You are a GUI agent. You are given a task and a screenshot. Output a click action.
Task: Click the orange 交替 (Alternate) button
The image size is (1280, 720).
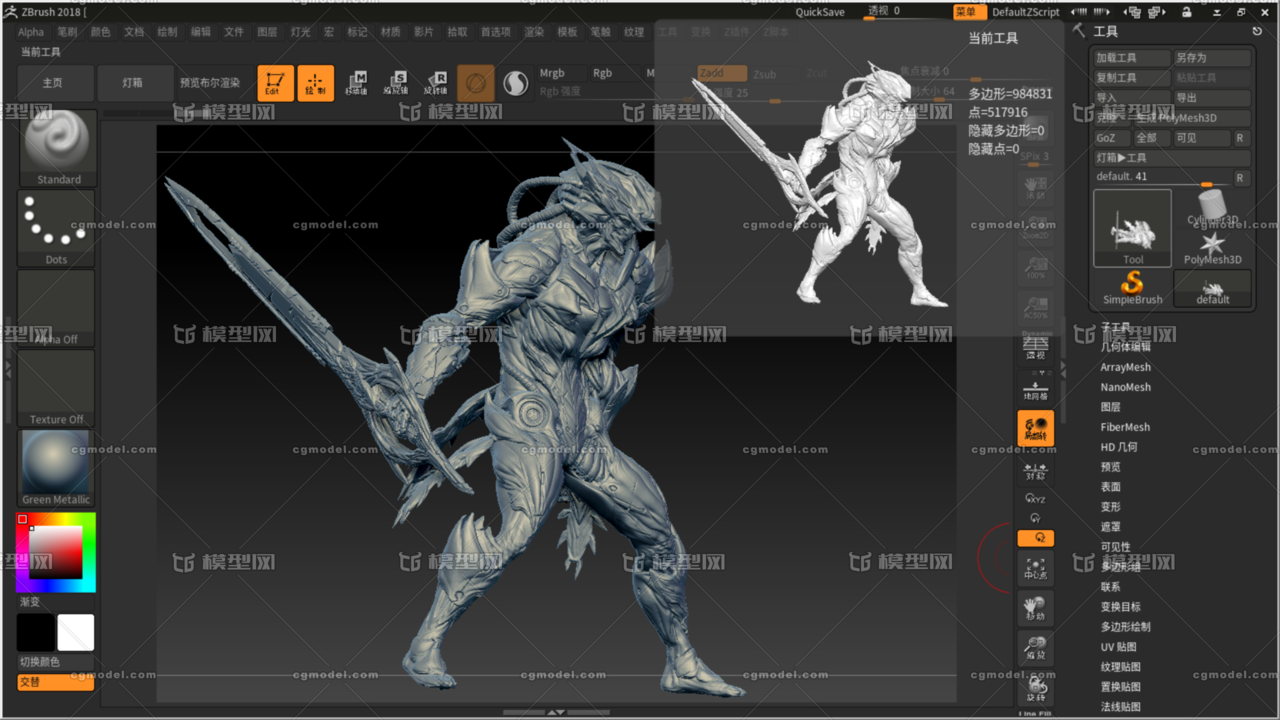tap(55, 682)
